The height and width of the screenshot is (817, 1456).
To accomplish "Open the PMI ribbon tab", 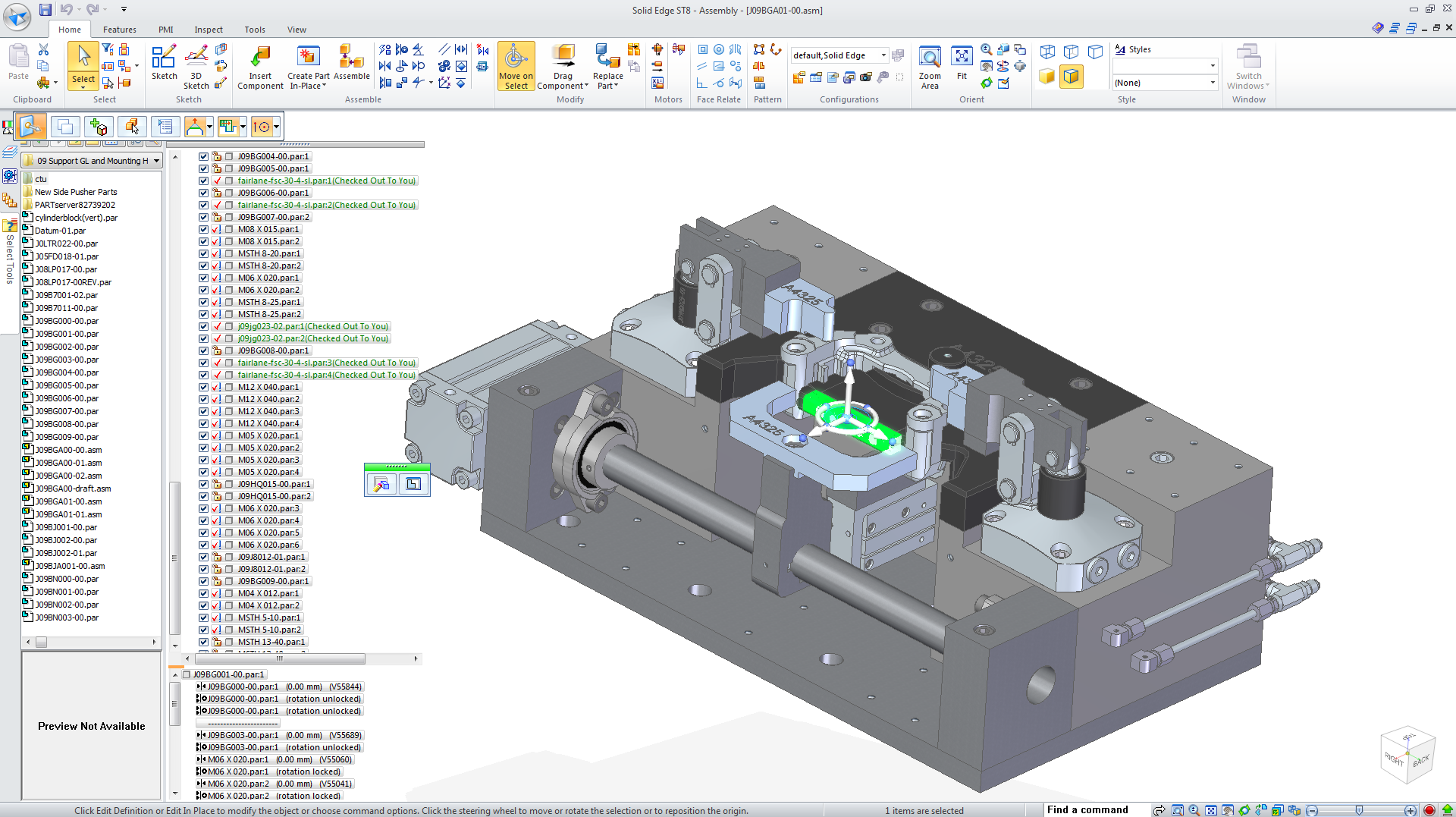I will (x=166, y=30).
